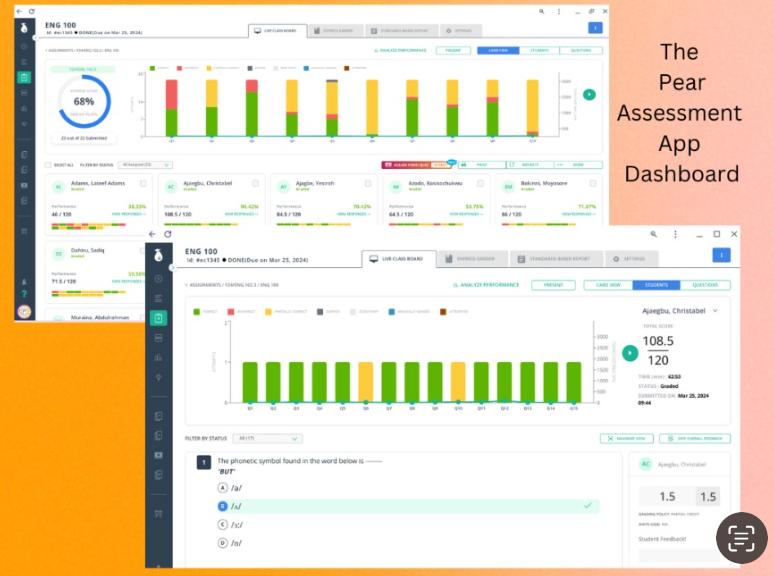
Task: Open the front window's three-dot menu
Action: pos(675,234)
